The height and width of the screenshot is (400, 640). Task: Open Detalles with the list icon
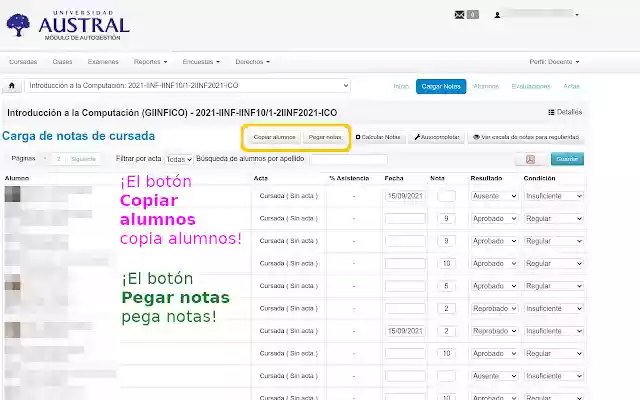[x=565, y=112]
